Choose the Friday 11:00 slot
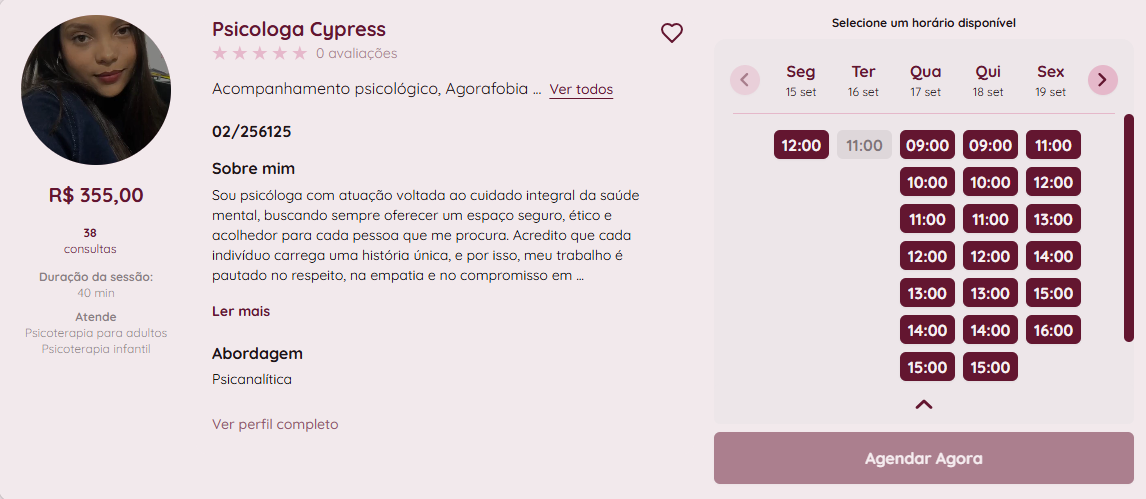The image size is (1146, 499). (x=1053, y=145)
